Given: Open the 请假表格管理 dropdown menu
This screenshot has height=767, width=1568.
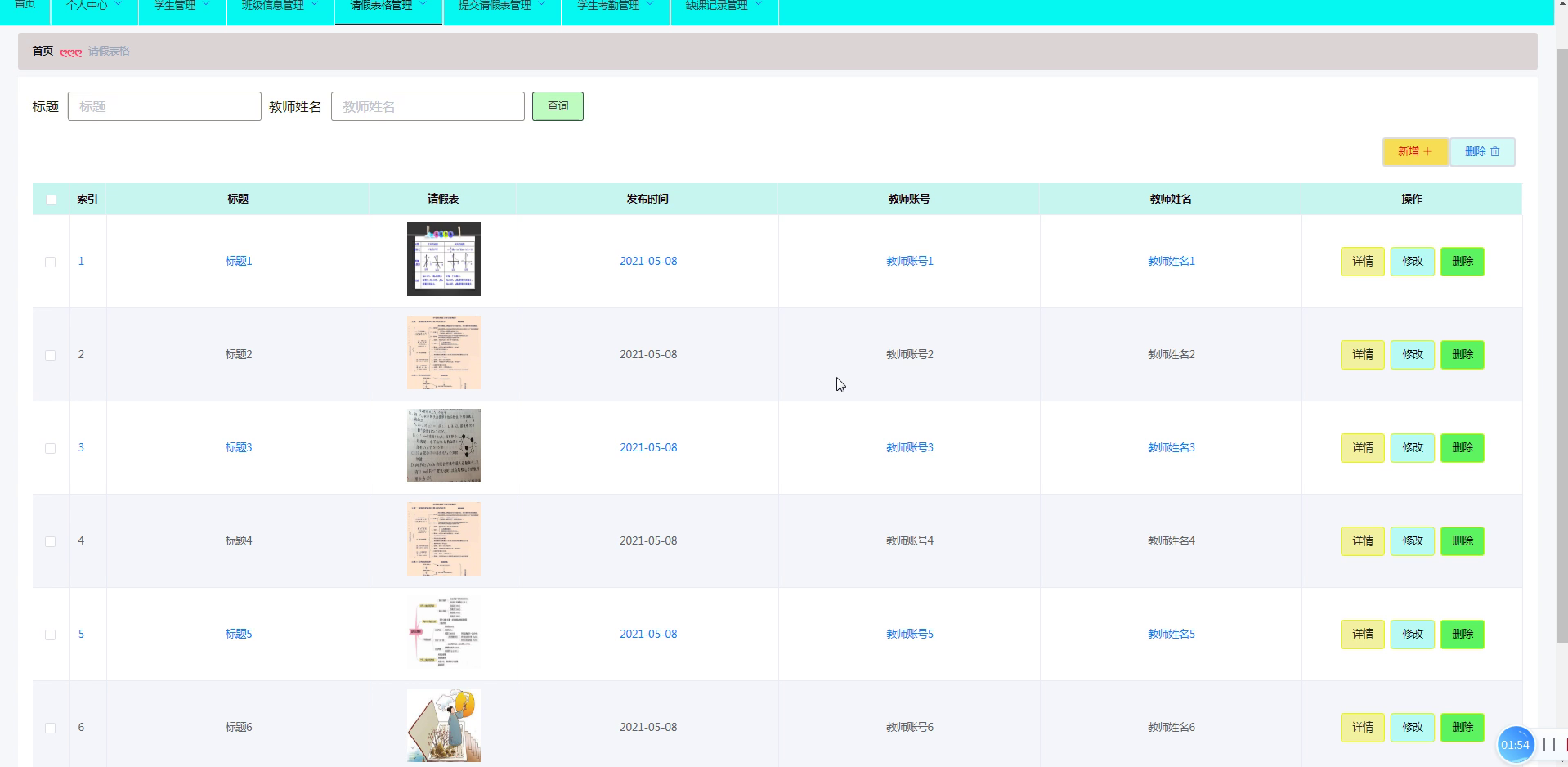Looking at the screenshot, I should pyautogui.click(x=388, y=7).
